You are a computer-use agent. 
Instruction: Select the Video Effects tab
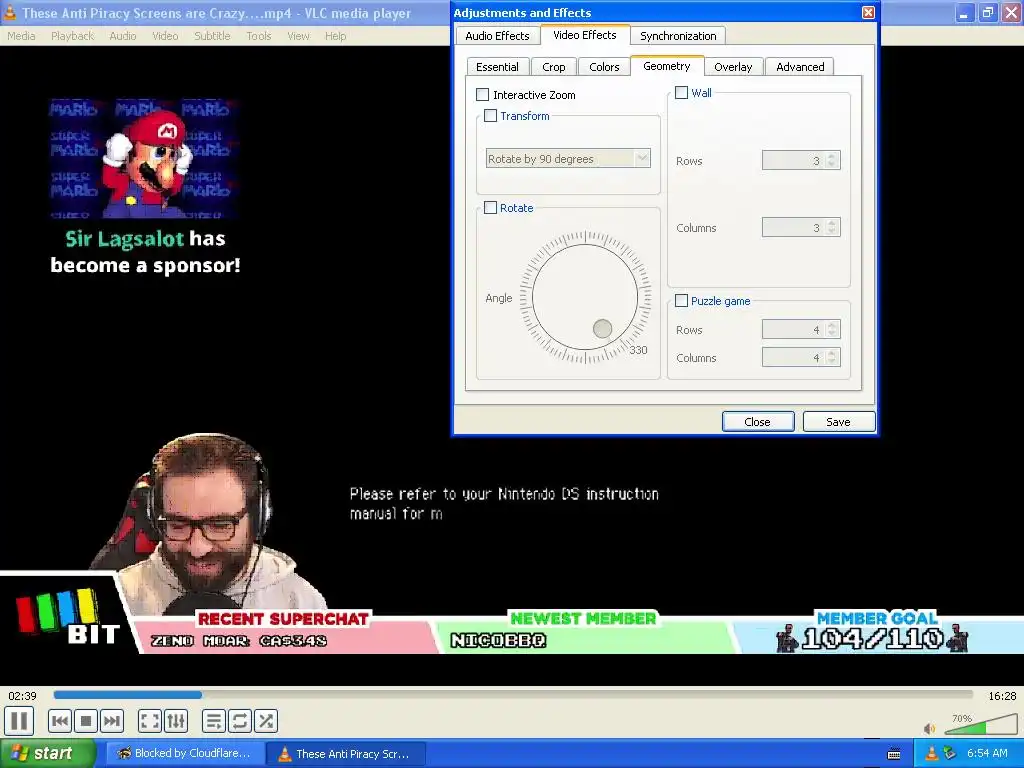point(584,35)
